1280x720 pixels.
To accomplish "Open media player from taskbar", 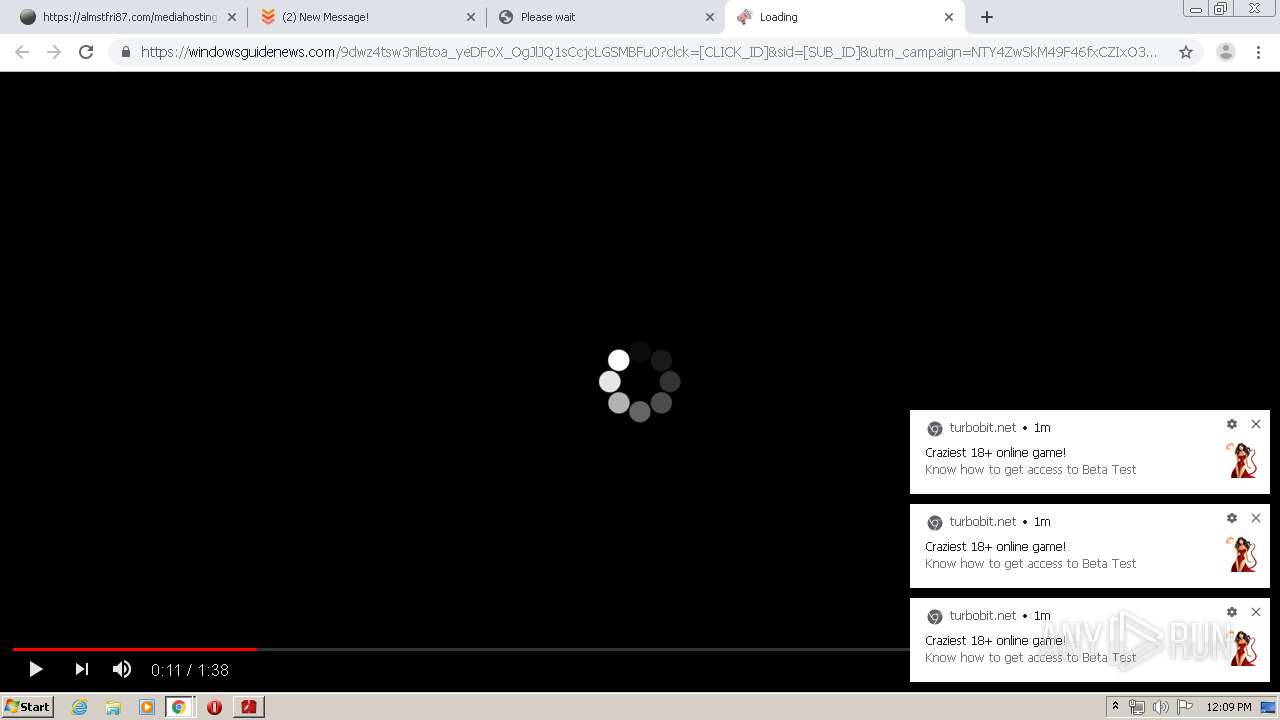I will pyautogui.click(x=147, y=707).
